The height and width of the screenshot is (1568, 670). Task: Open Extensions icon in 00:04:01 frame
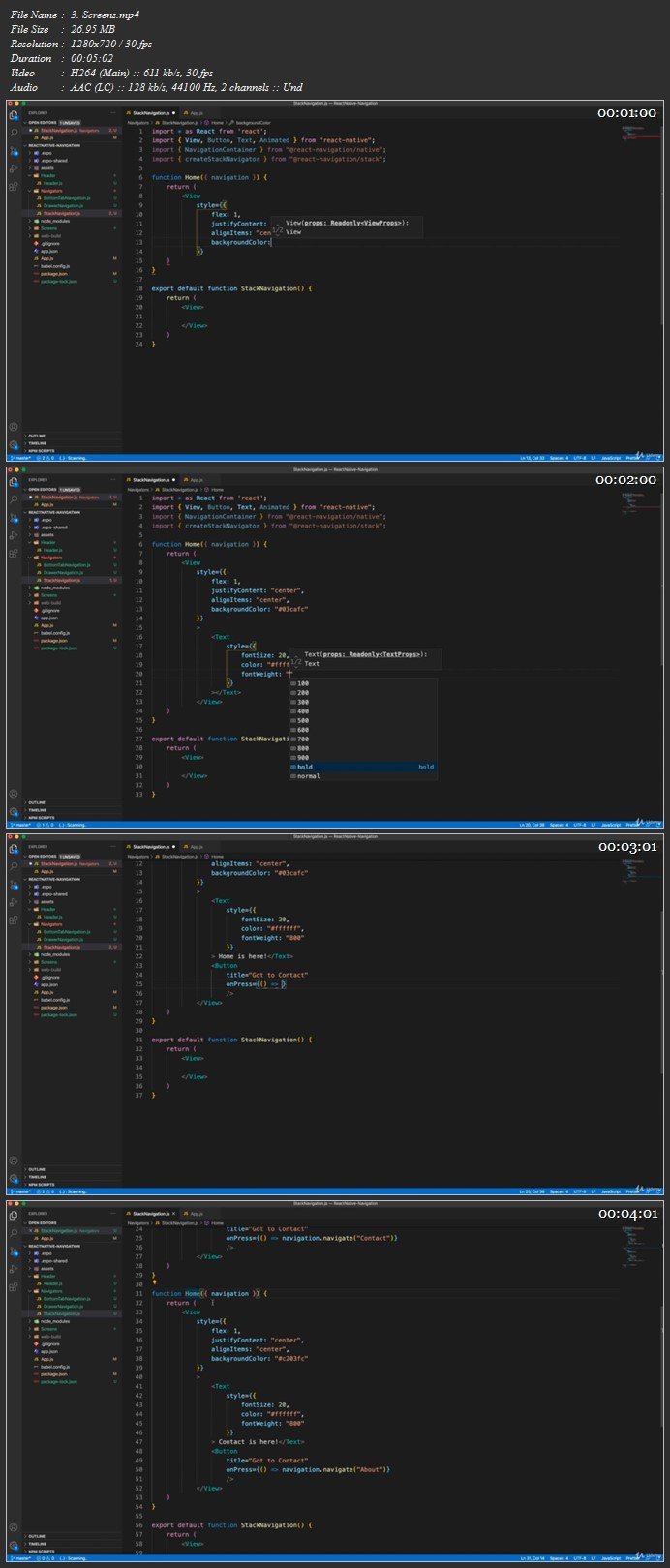tap(14, 1286)
